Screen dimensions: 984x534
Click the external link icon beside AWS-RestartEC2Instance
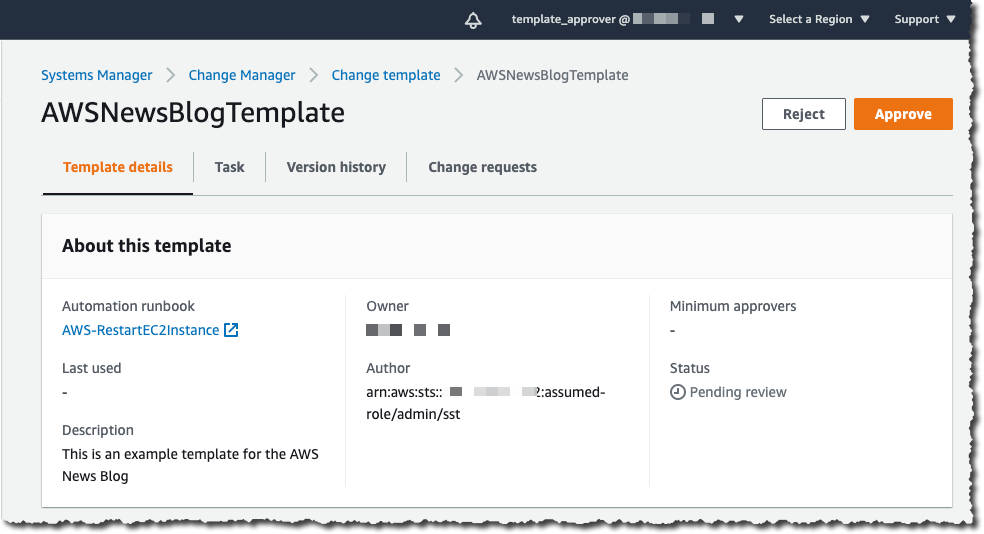tap(231, 330)
